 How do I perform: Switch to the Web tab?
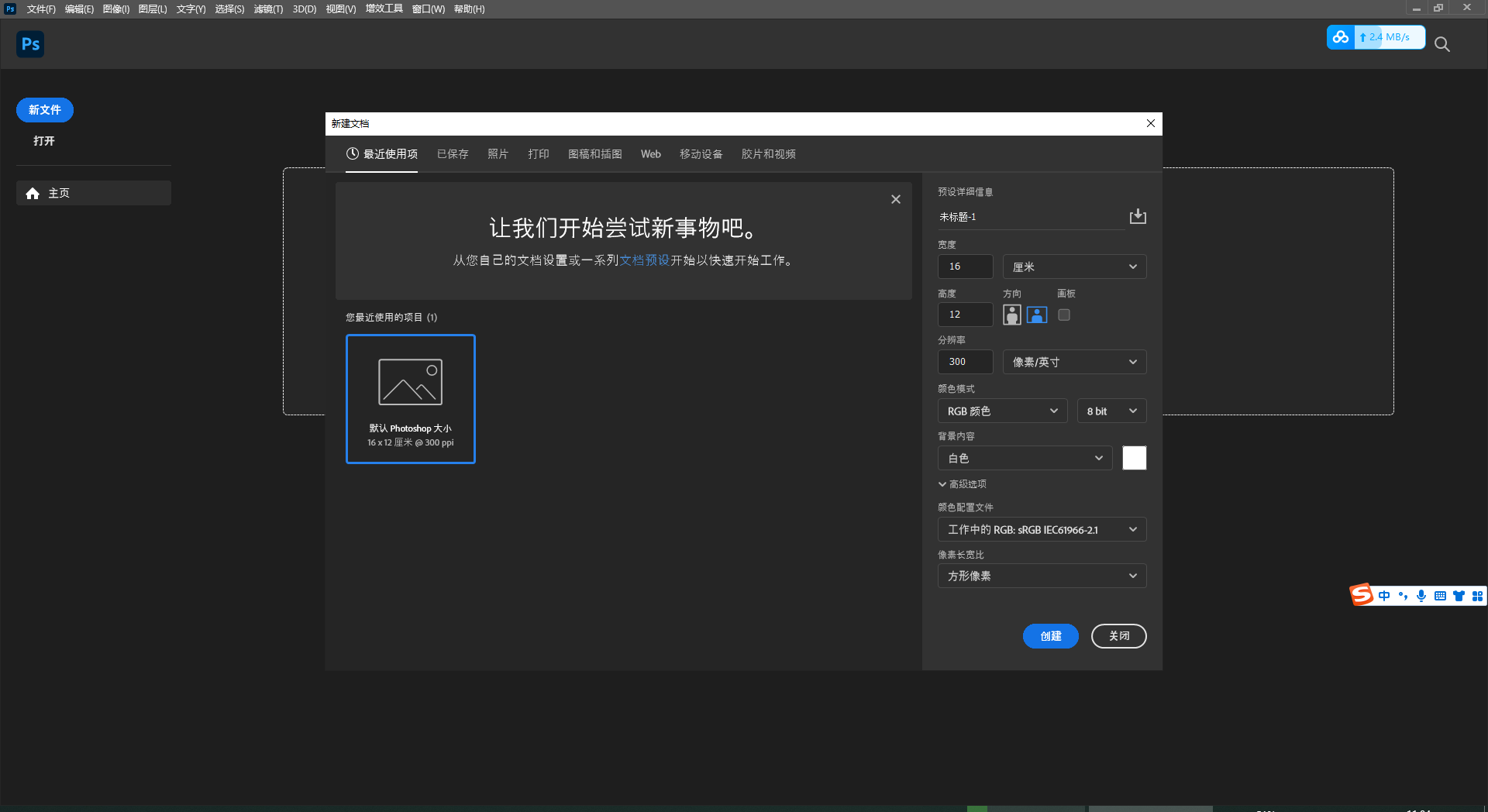(x=651, y=154)
